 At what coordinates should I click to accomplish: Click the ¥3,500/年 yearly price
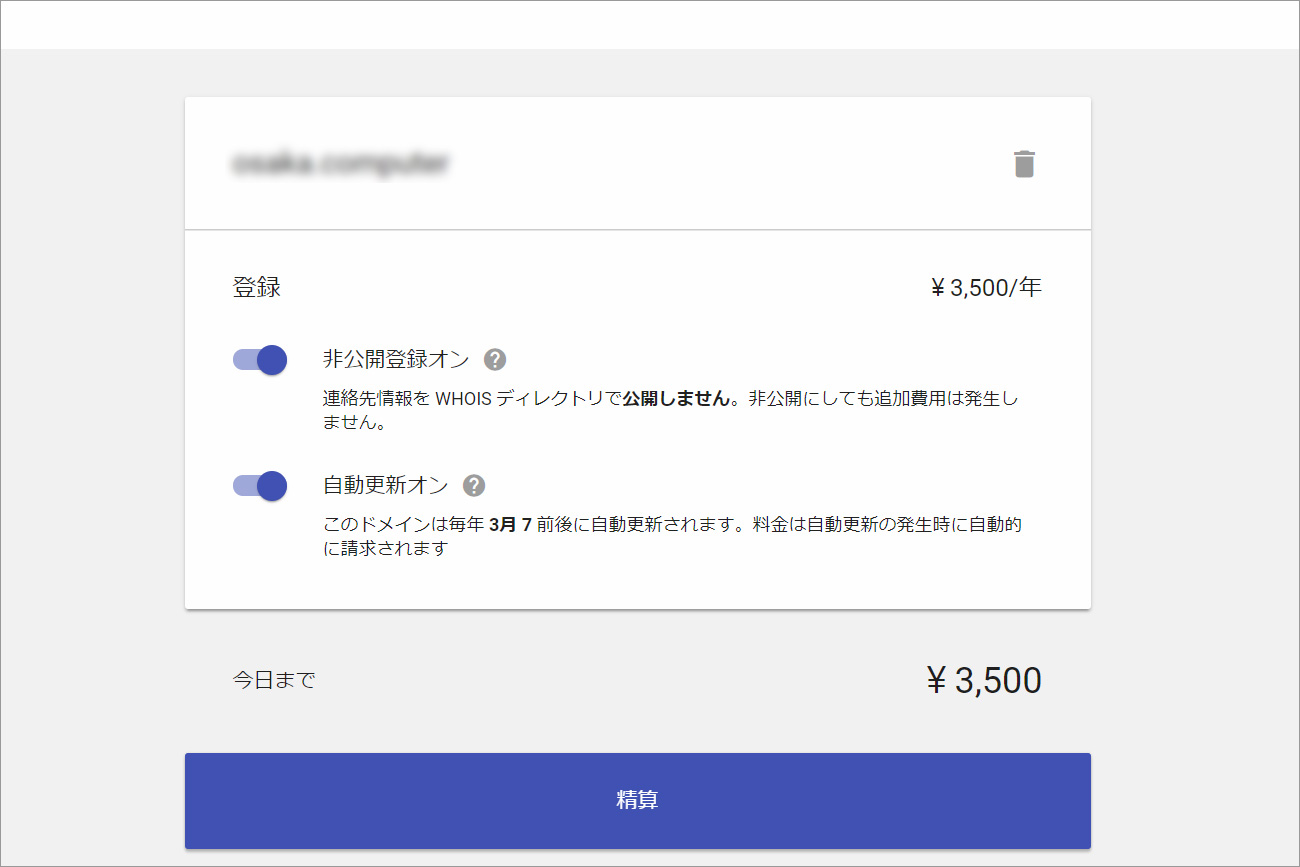(x=986, y=288)
